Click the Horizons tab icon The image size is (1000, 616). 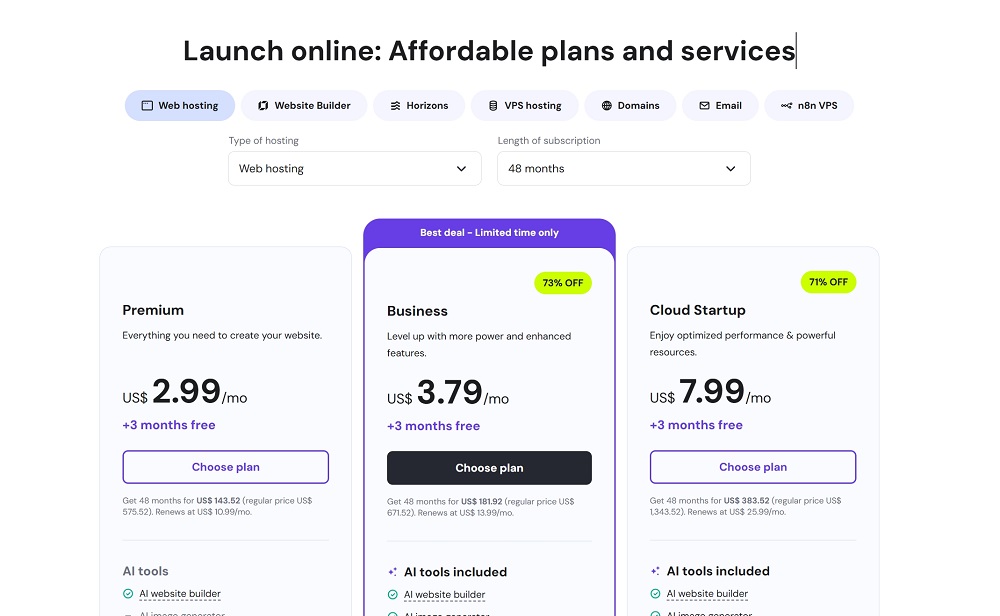(395, 106)
